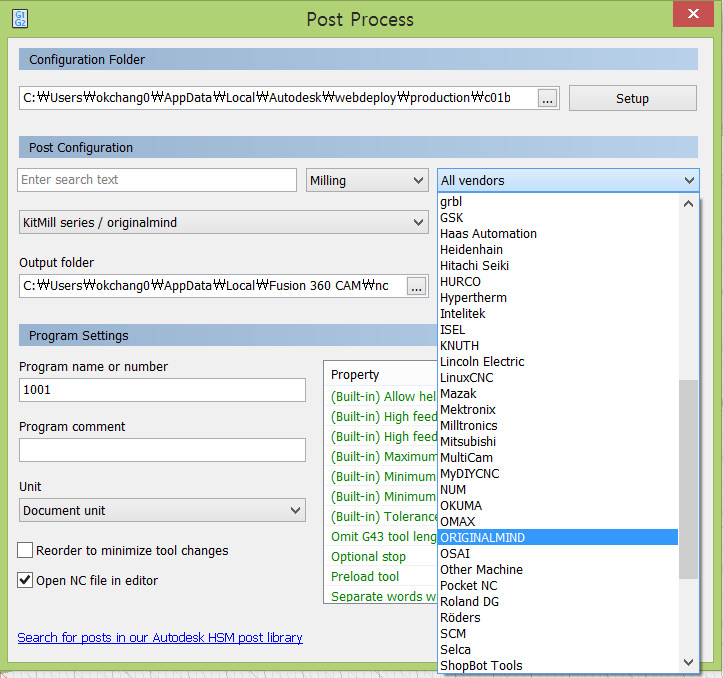The image size is (723, 678).
Task: Select Mazak vendor
Action: pos(558,393)
